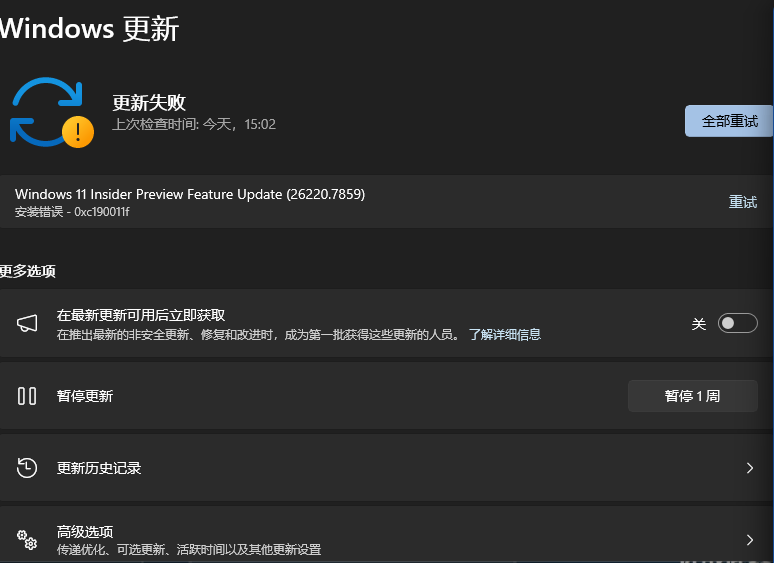The height and width of the screenshot is (563, 774).
Task: Click the megaphone icon for latest updates
Action: click(x=27, y=324)
